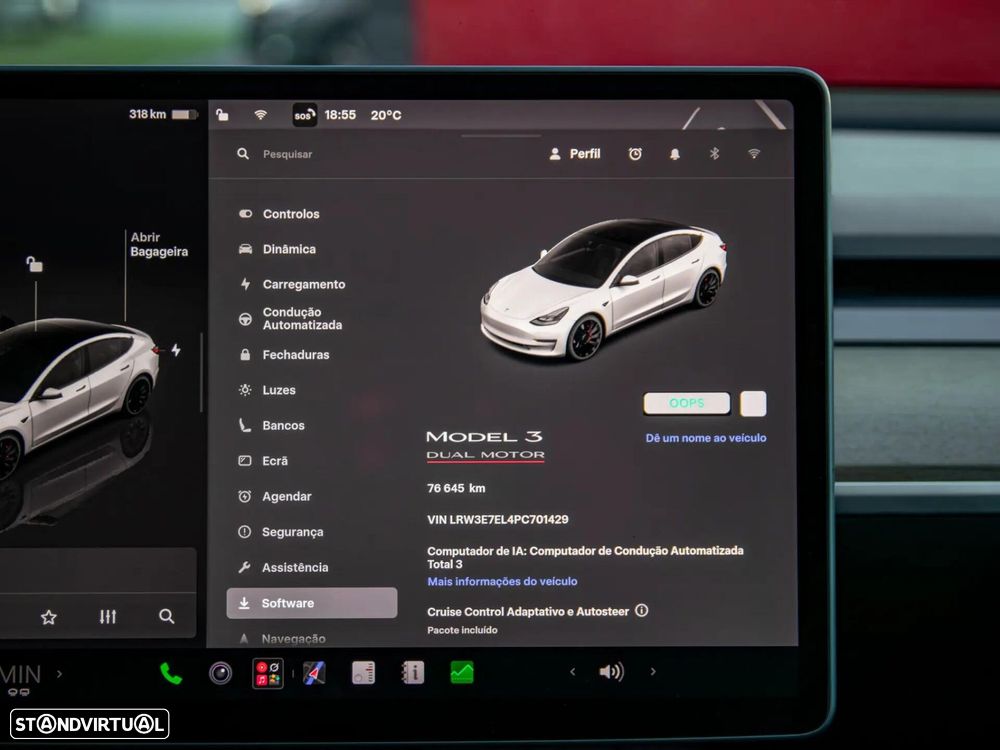Open the energy/notes app icon in dock
Image resolution: width=1000 pixels, height=750 pixels.
(x=364, y=673)
